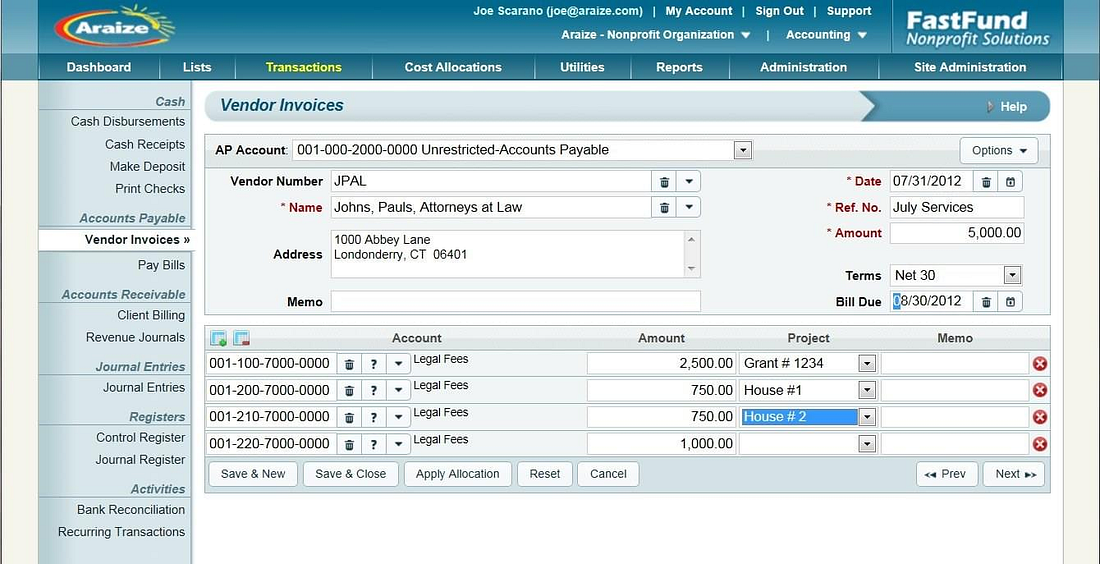Image resolution: width=1100 pixels, height=564 pixels.
Task: Open the Cost Allocations menu
Action: [453, 67]
